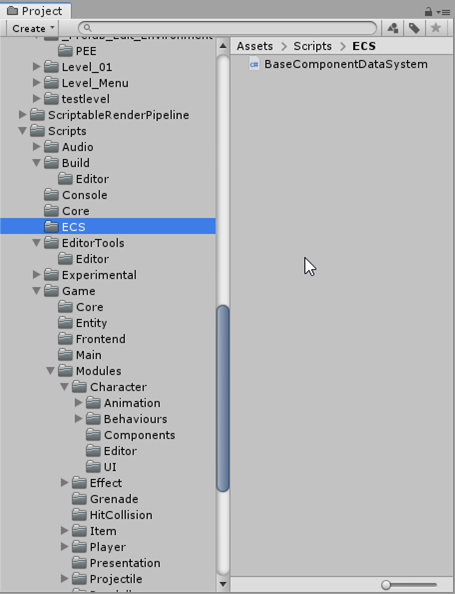Screen dimensions: 455x594
Task: Click the folder tree scrollbar thumb
Action: click(x=223, y=398)
